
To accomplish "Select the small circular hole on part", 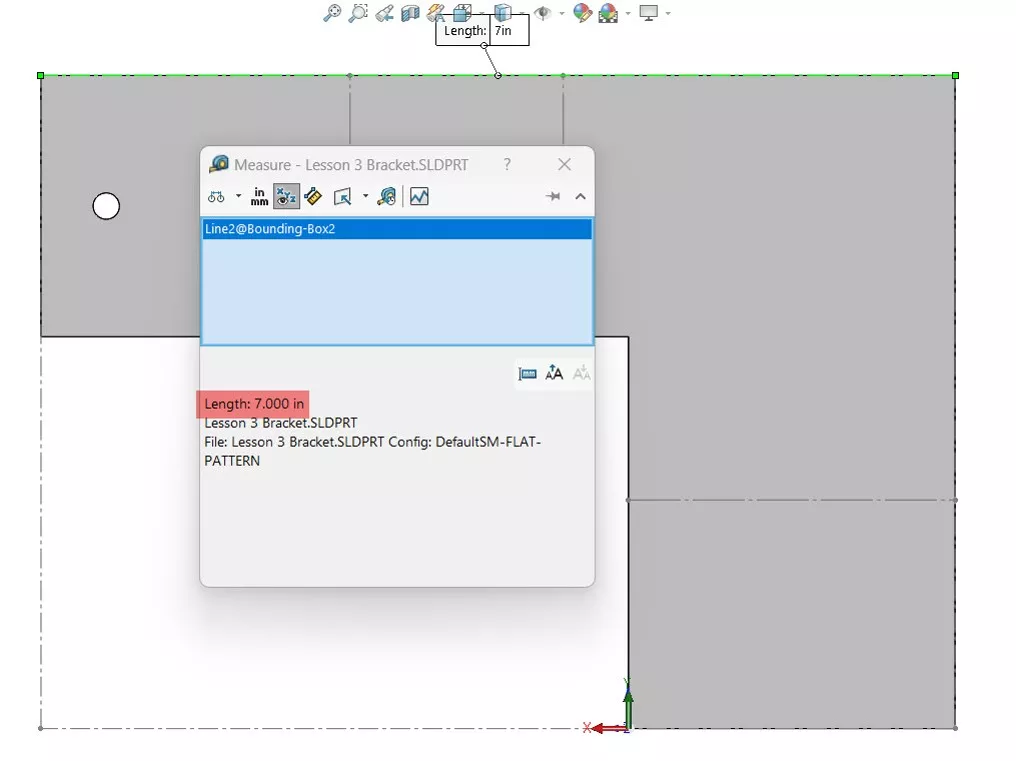I will [106, 206].
